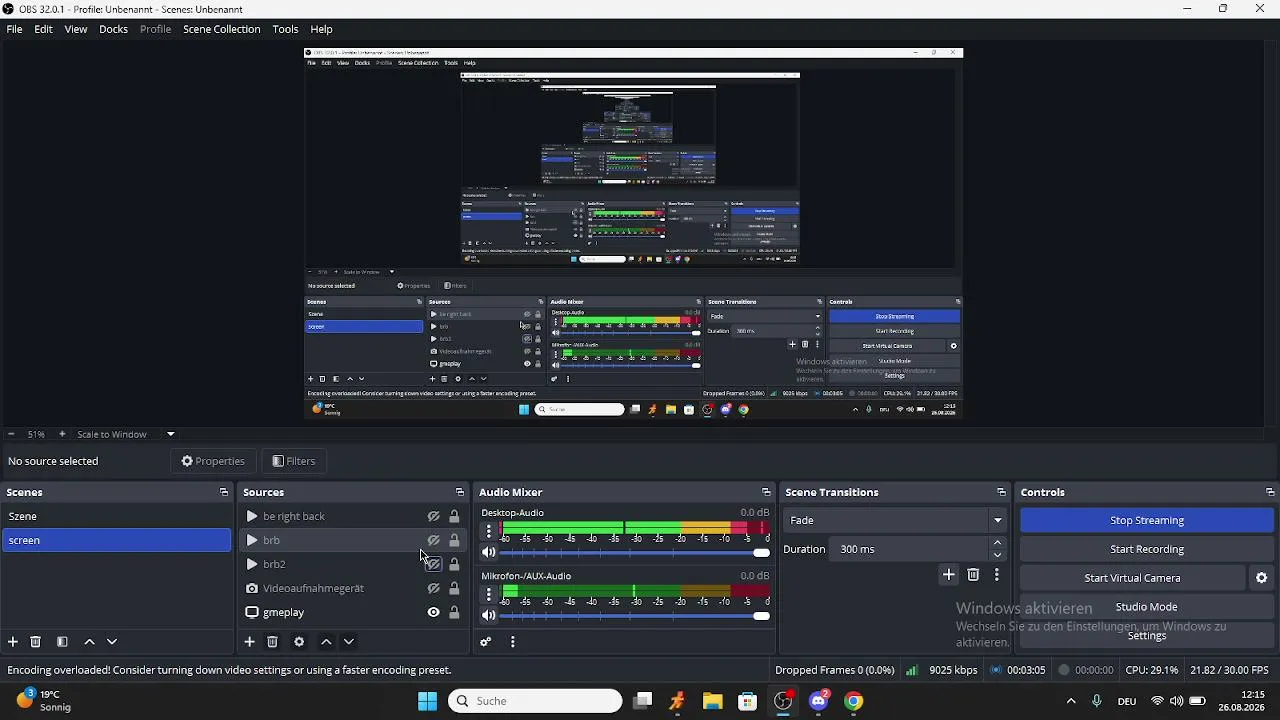Click the Stop Streaming button
This screenshot has width=1280, height=720.
click(1147, 520)
